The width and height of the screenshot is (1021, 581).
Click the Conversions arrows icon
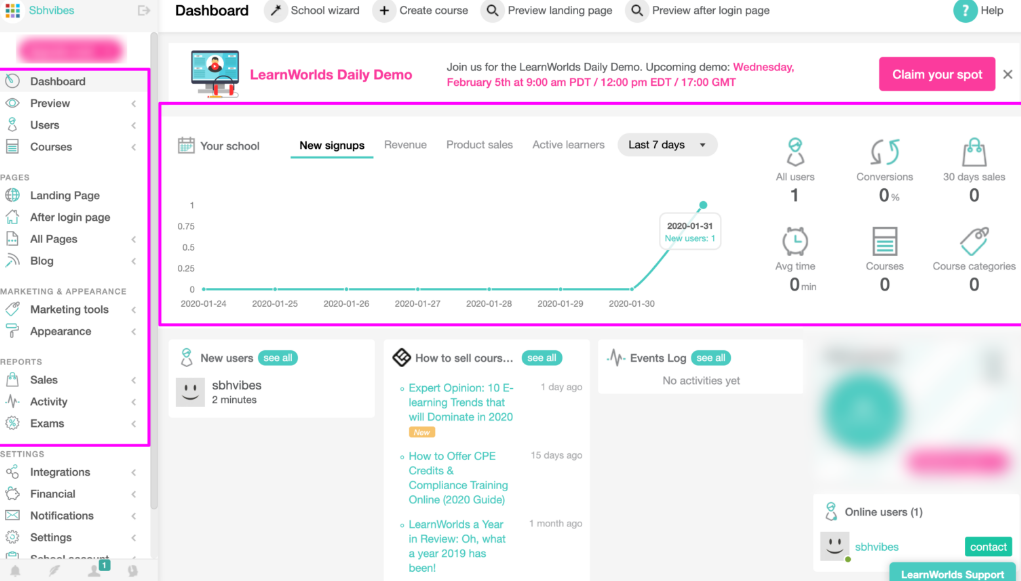pyautogui.click(x=884, y=152)
